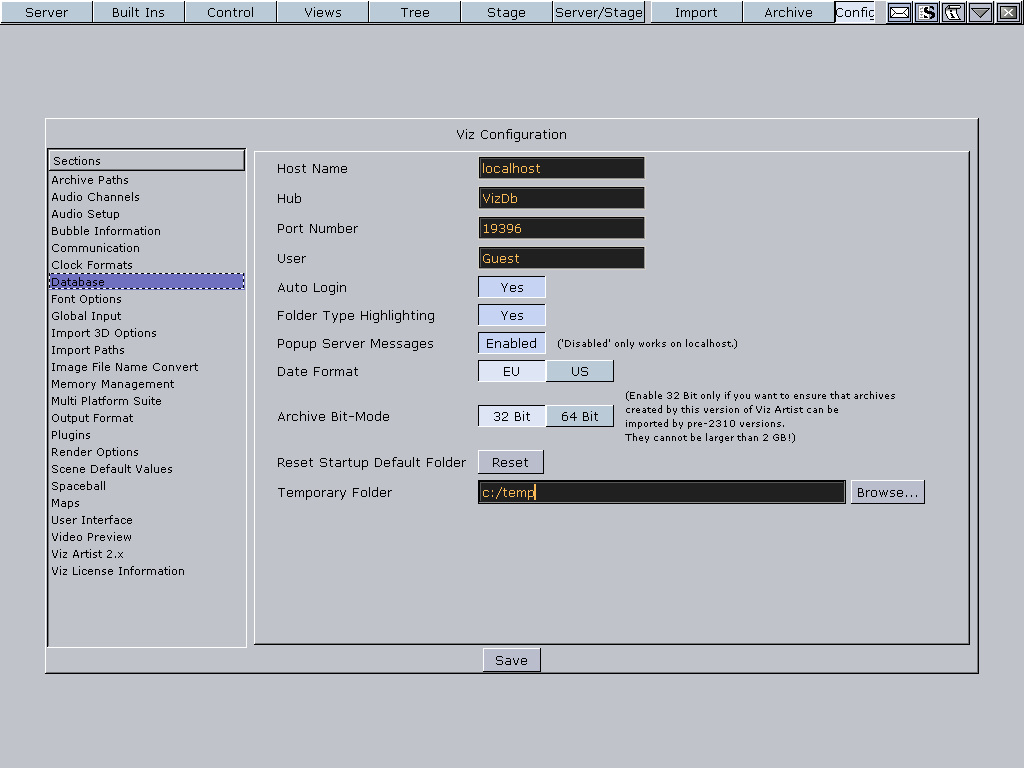Select US date format
The width and height of the screenshot is (1024, 768).
(x=580, y=371)
